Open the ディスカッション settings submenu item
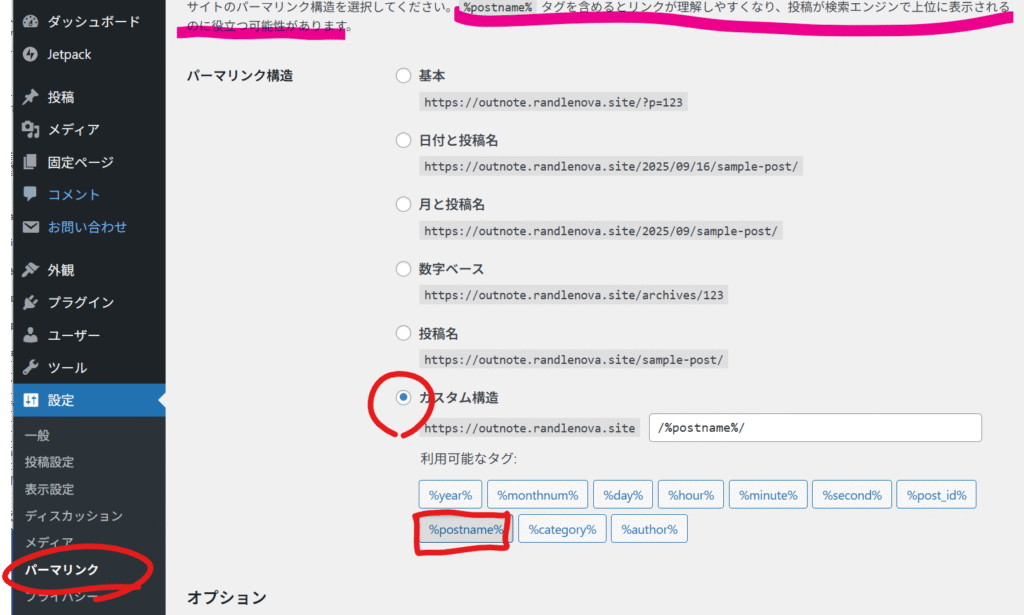 (x=74, y=516)
